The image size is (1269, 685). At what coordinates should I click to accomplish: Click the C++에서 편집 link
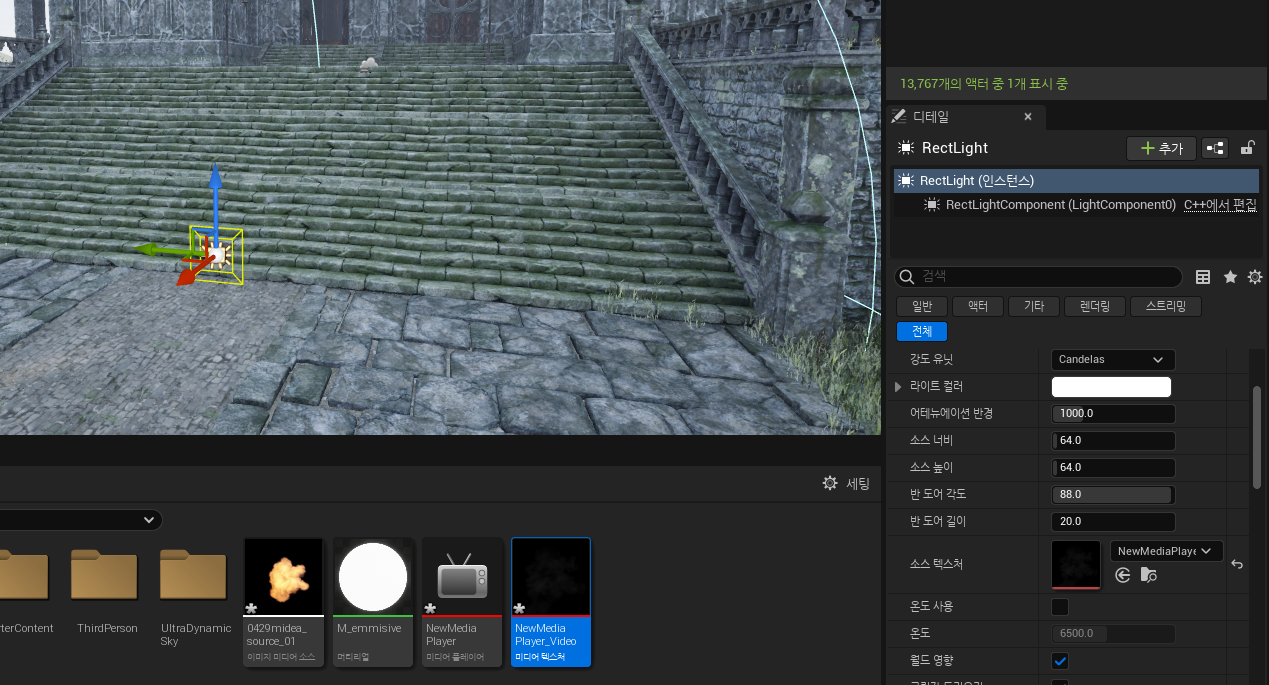click(1220, 205)
